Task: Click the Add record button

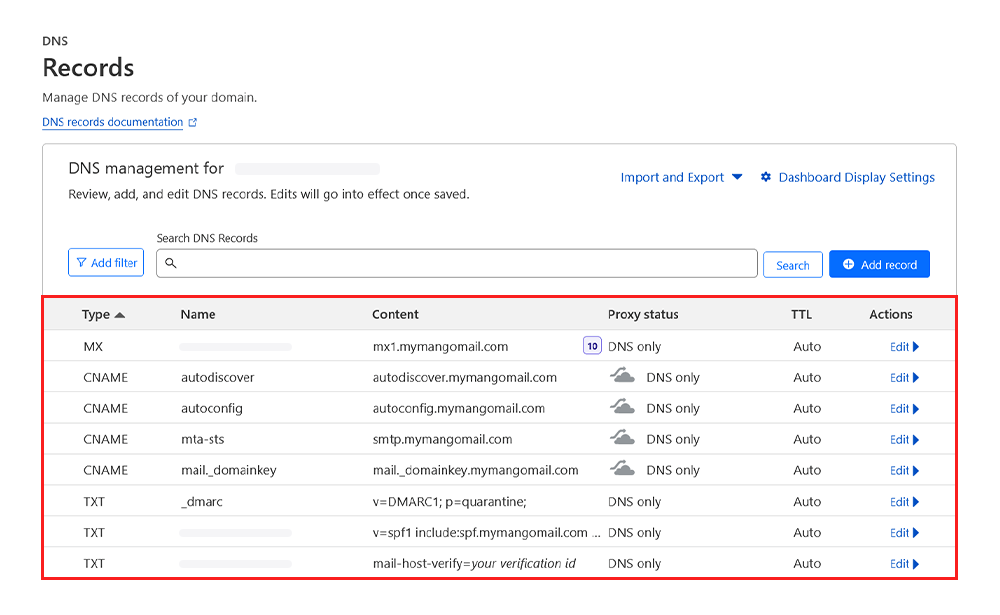Action: click(879, 264)
